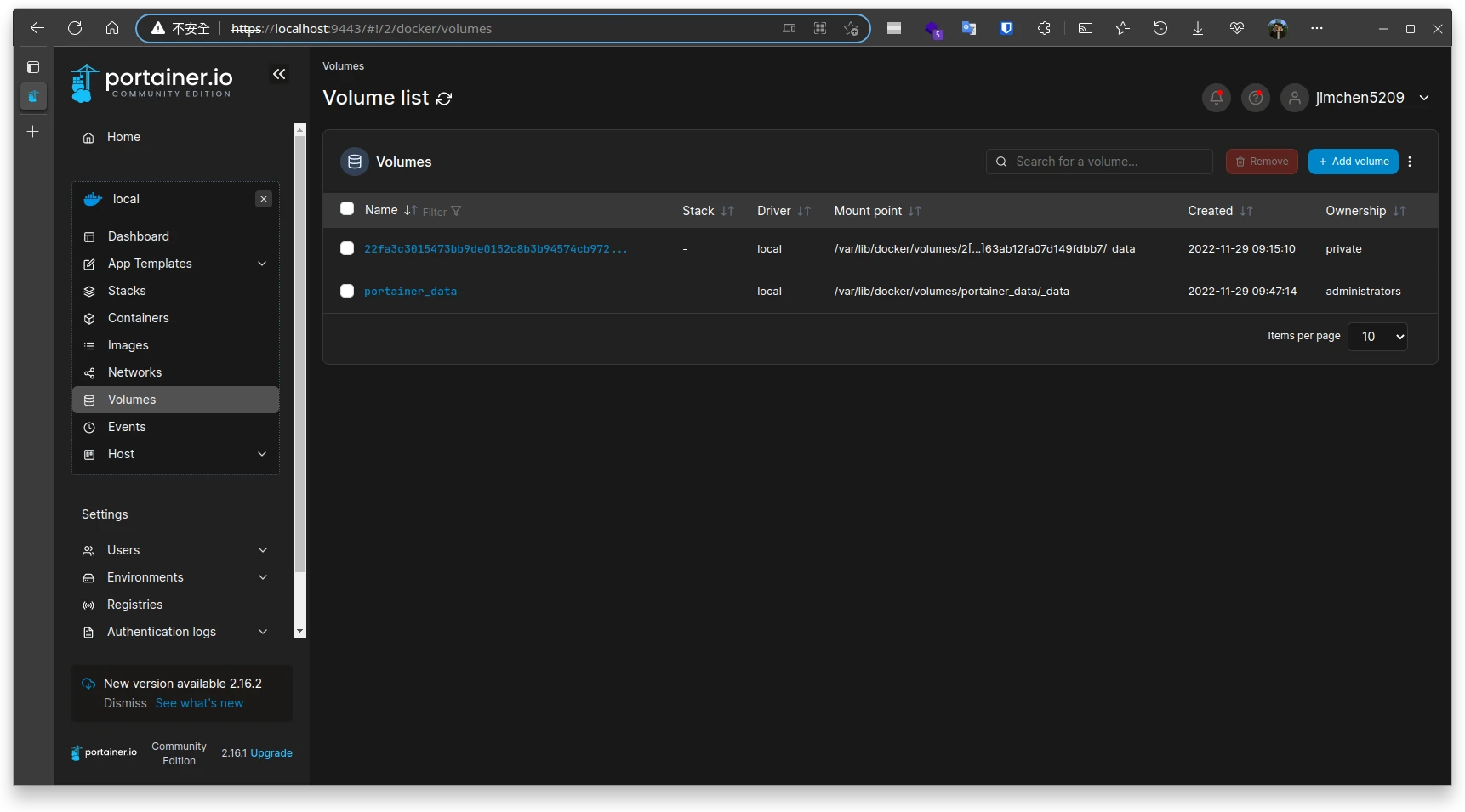Click the help question mark icon
The image size is (1465, 812).
point(1255,98)
